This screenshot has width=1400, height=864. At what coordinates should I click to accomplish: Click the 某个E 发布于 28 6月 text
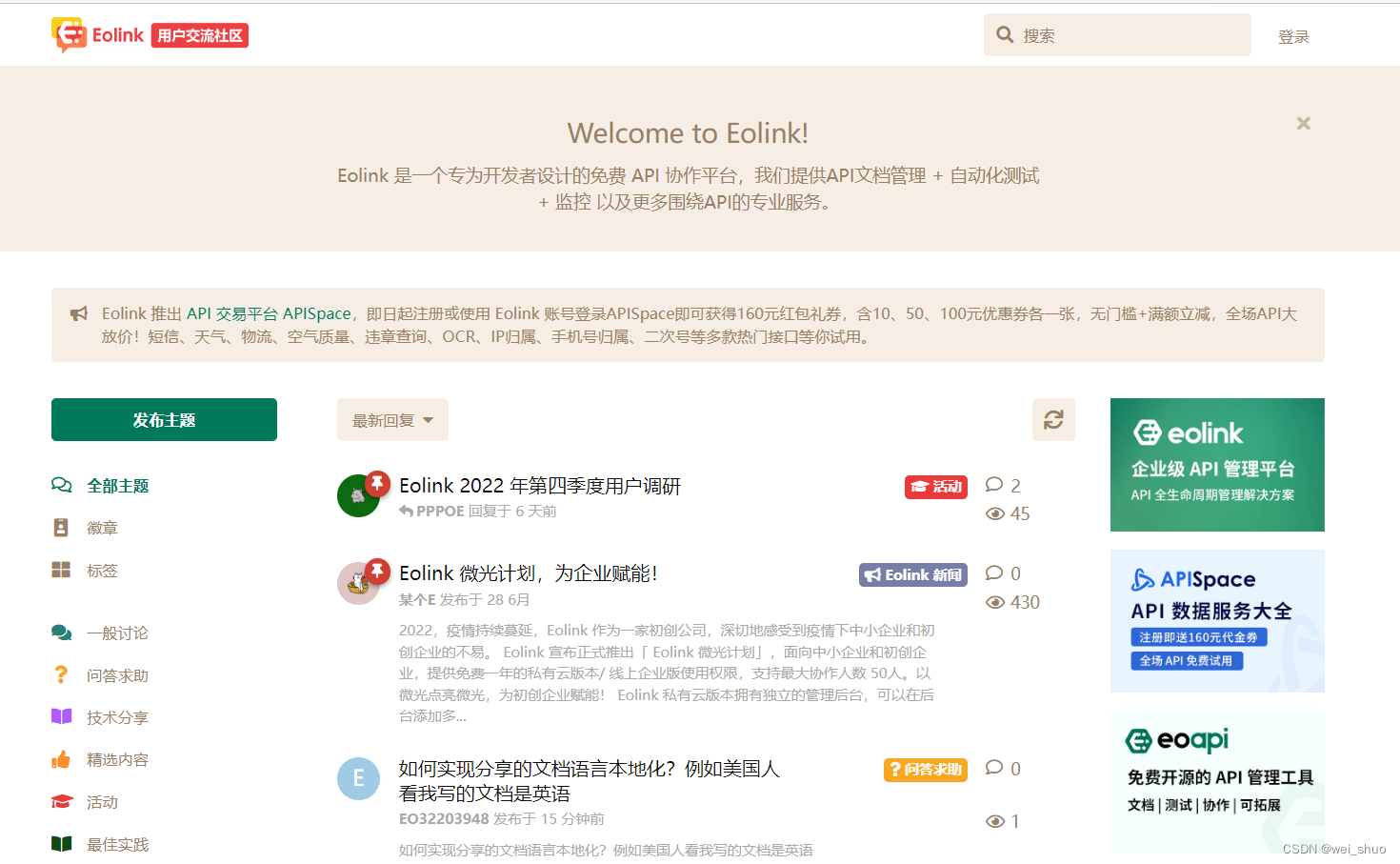pyautogui.click(x=464, y=600)
